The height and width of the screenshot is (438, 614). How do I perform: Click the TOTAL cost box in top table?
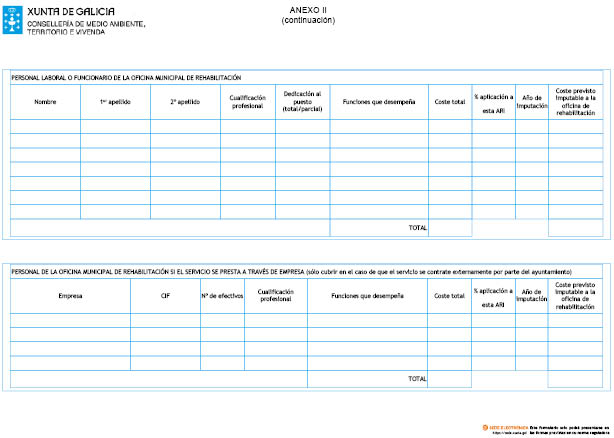pos(450,228)
